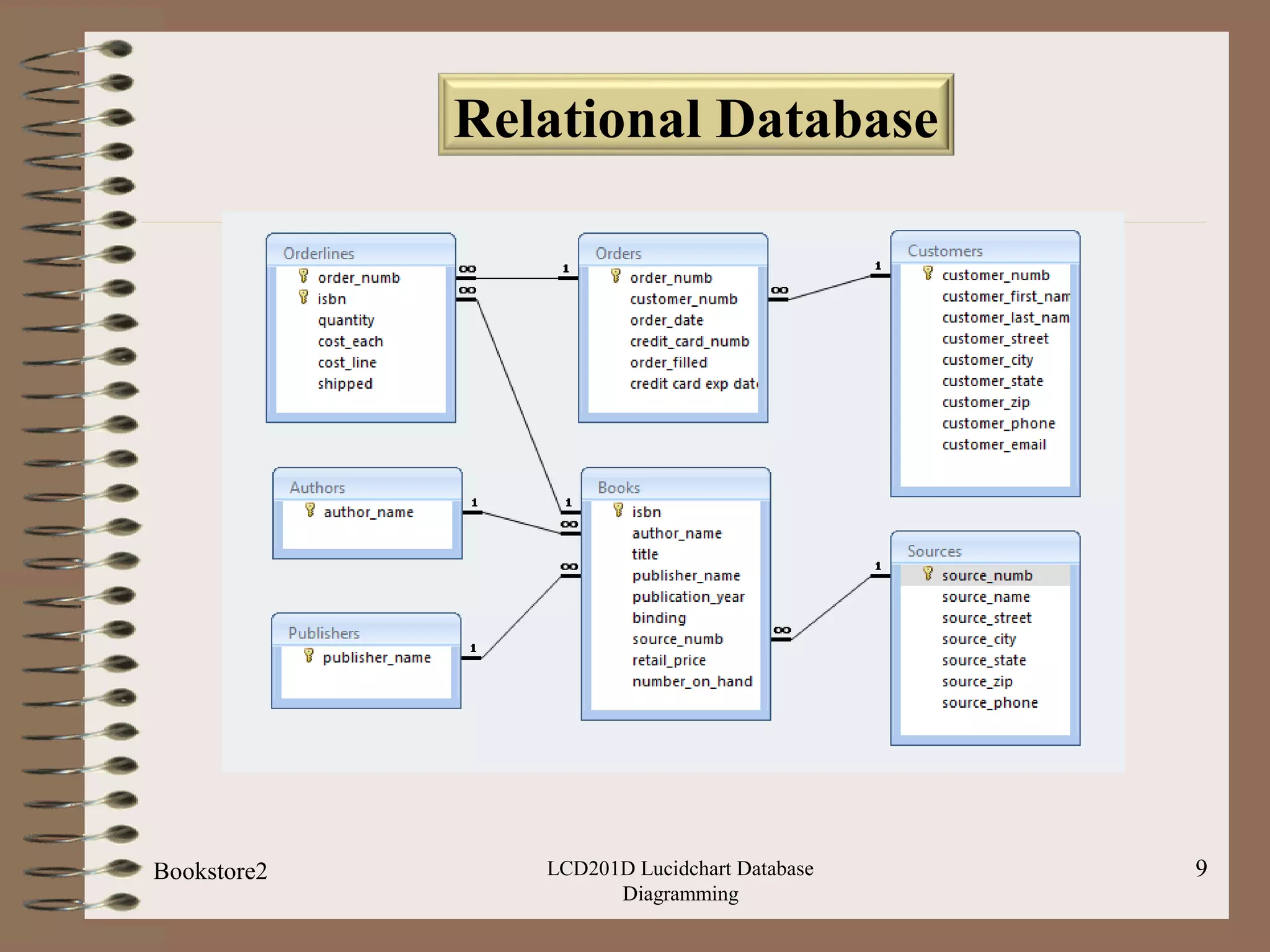The height and width of the screenshot is (952, 1270).
Task: Click primary key icon next to customer_numb in Customers
Action: (x=928, y=273)
